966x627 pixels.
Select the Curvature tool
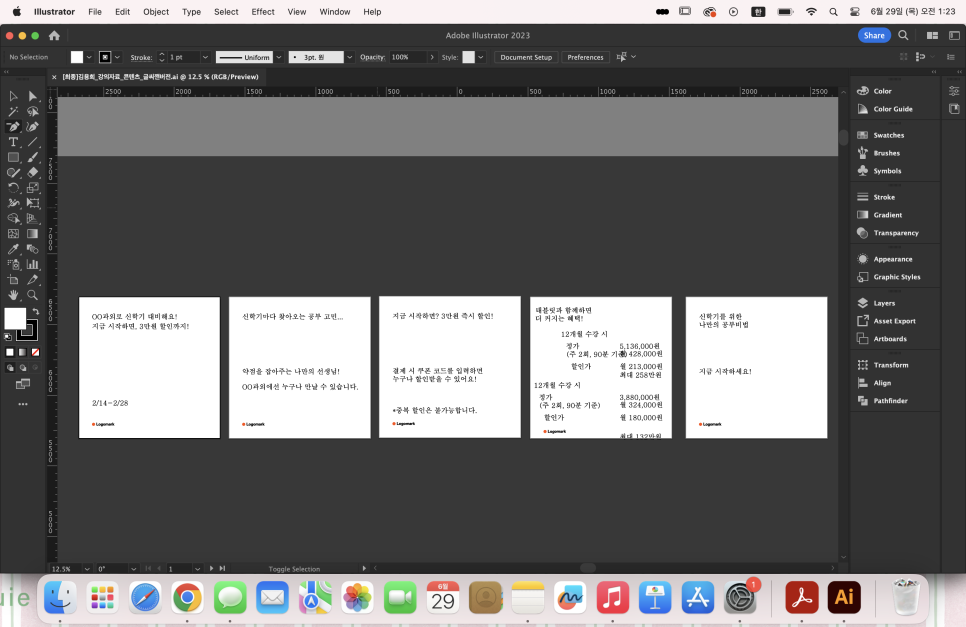coord(33,127)
